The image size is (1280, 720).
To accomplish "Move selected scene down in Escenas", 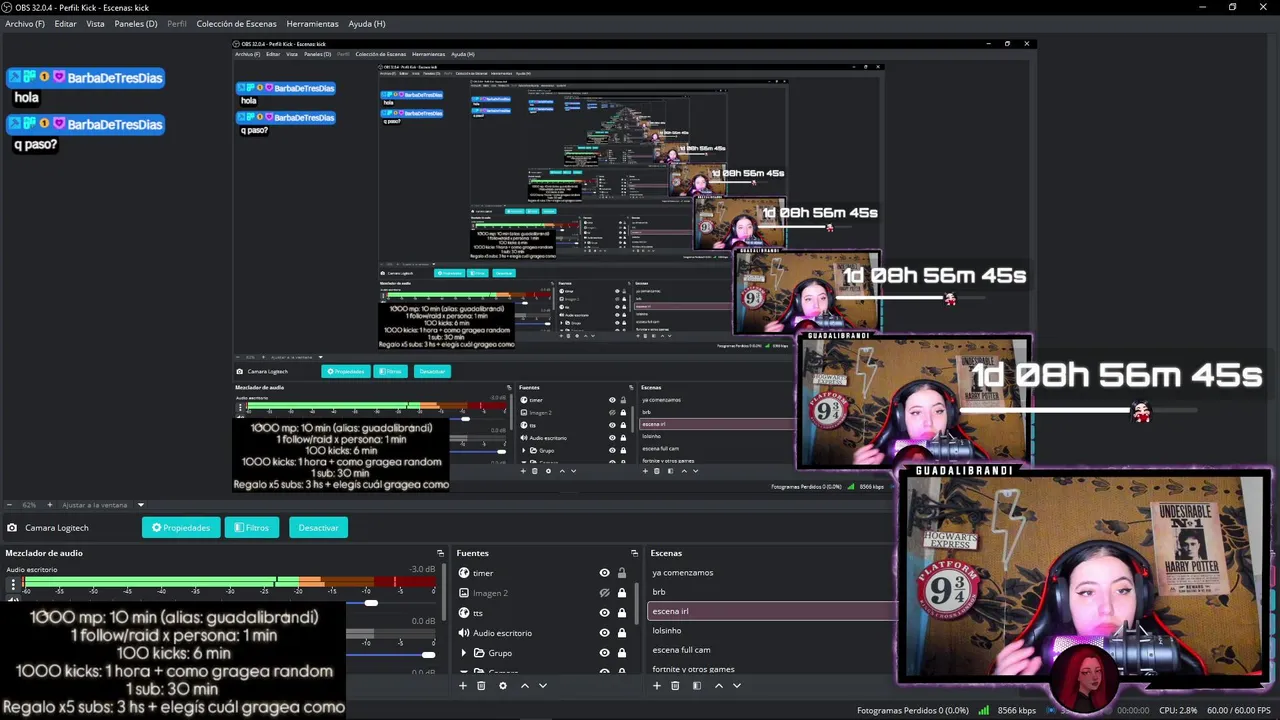I will pyautogui.click(x=737, y=686).
